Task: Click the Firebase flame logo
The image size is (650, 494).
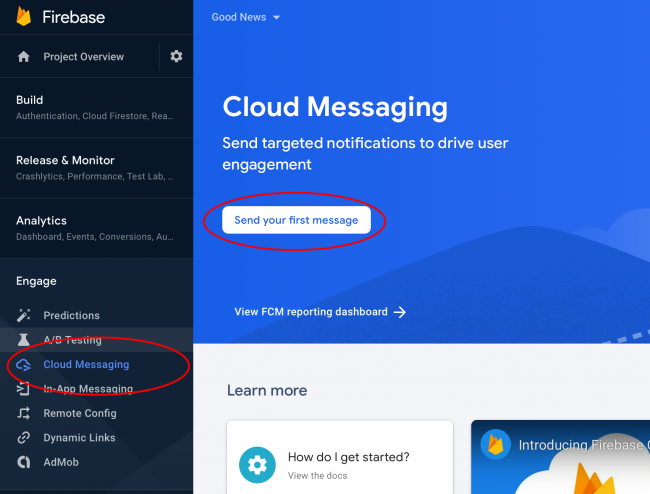Action: click(x=24, y=17)
